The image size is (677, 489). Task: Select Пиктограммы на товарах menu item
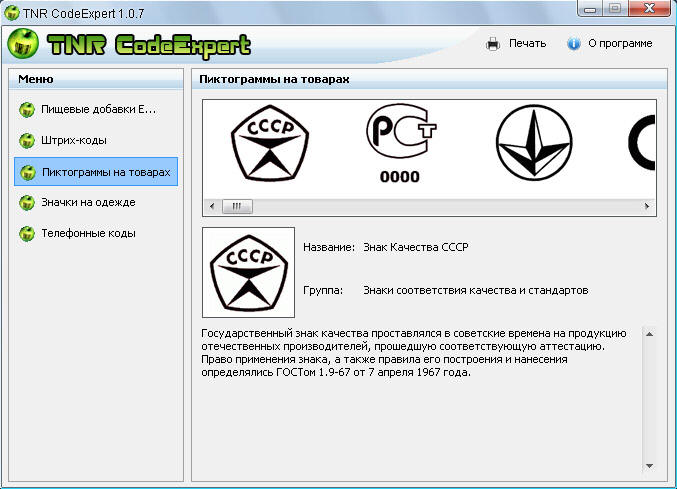point(96,172)
